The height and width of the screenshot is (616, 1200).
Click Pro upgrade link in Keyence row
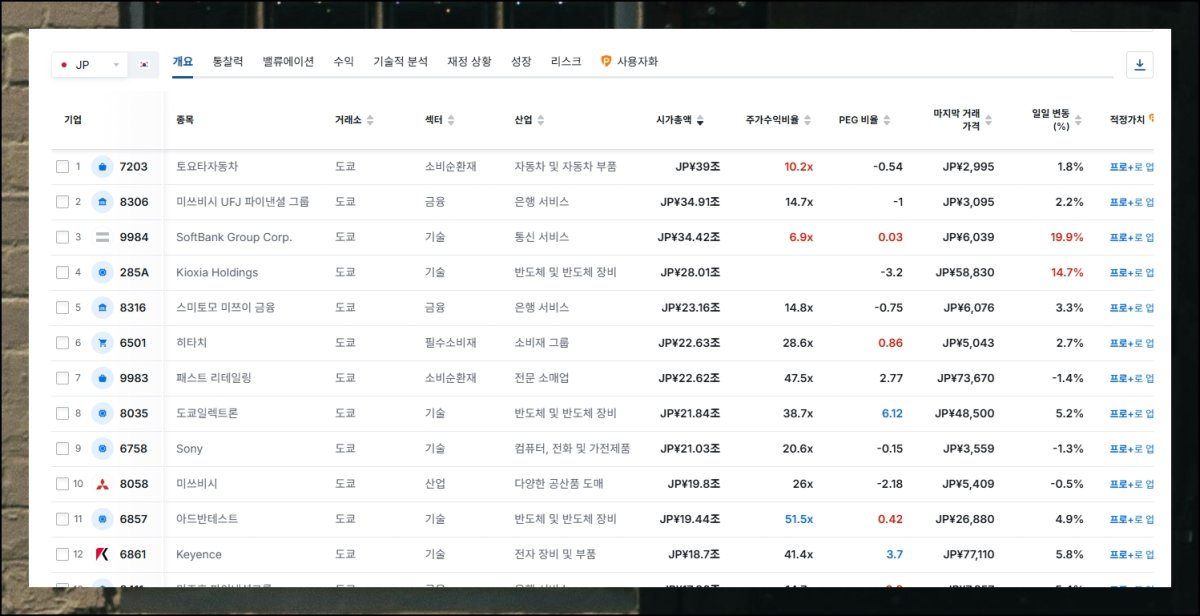(1132, 554)
